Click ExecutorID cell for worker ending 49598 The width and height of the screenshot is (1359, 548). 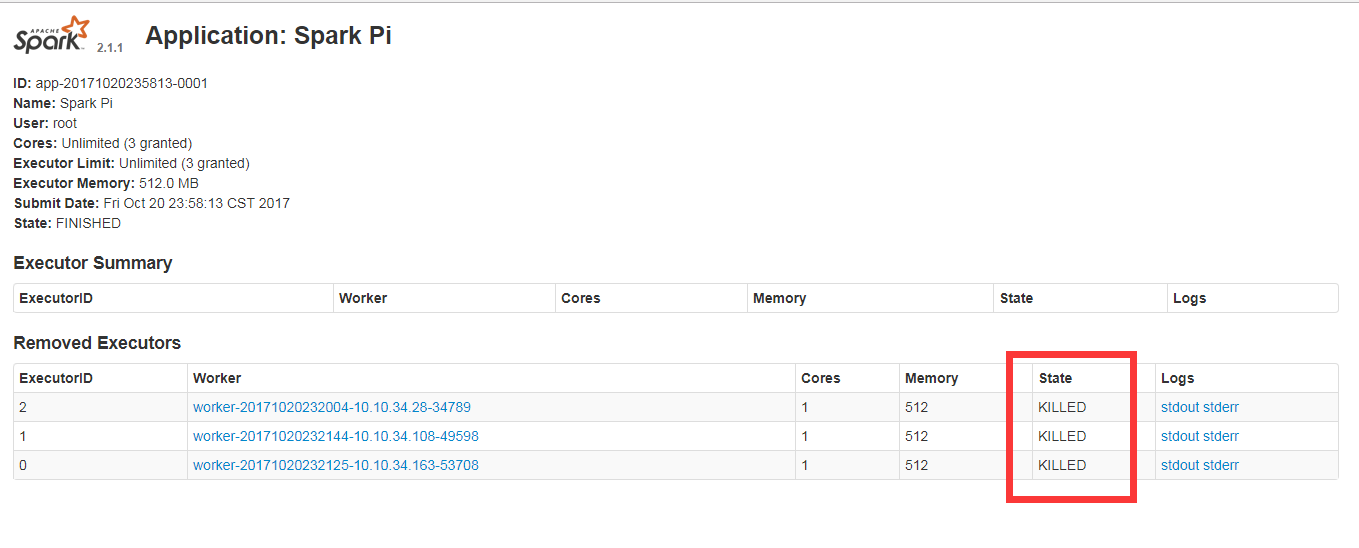[x=100, y=436]
